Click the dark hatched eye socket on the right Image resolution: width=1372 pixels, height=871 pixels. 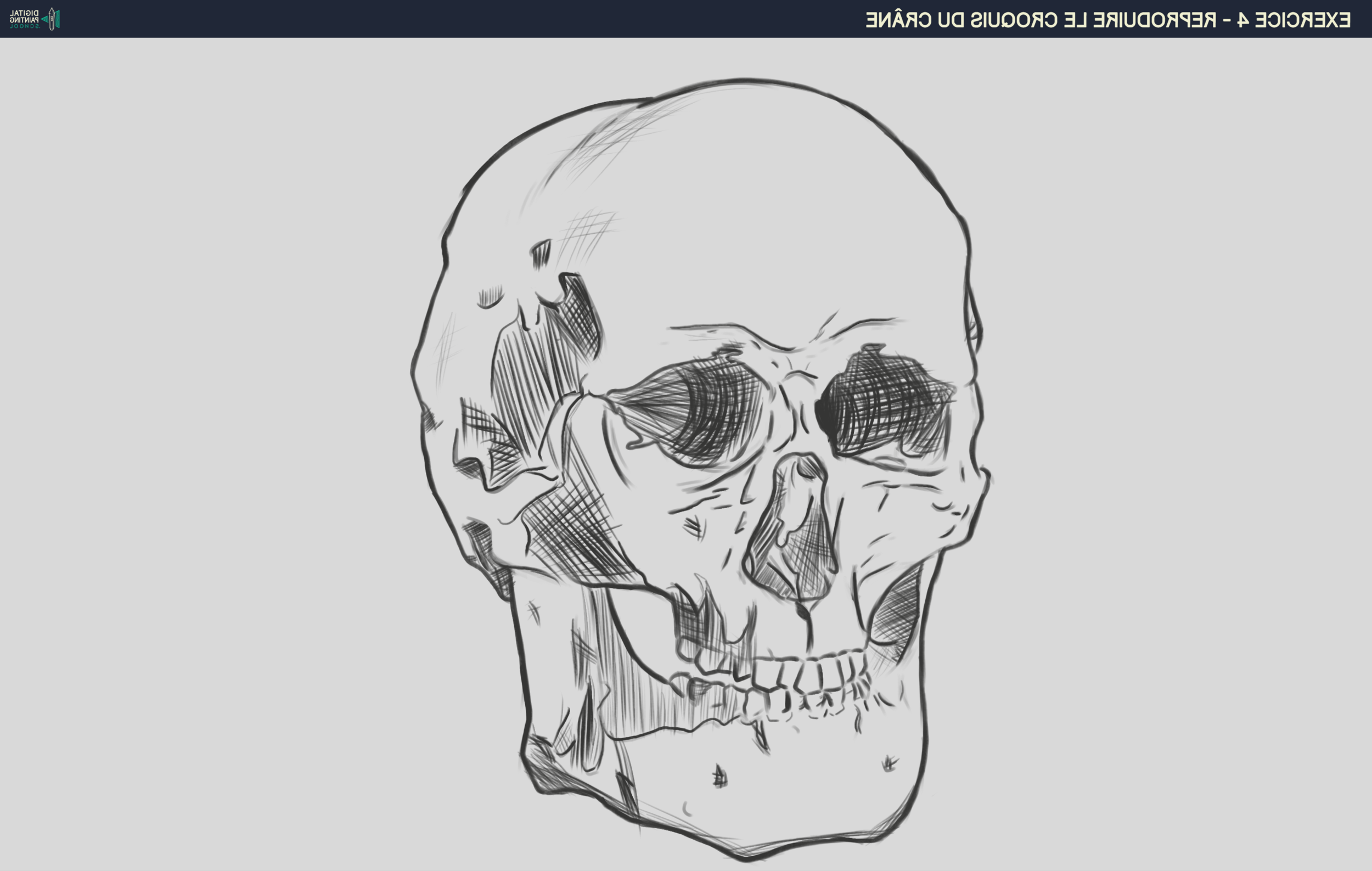coord(886,400)
